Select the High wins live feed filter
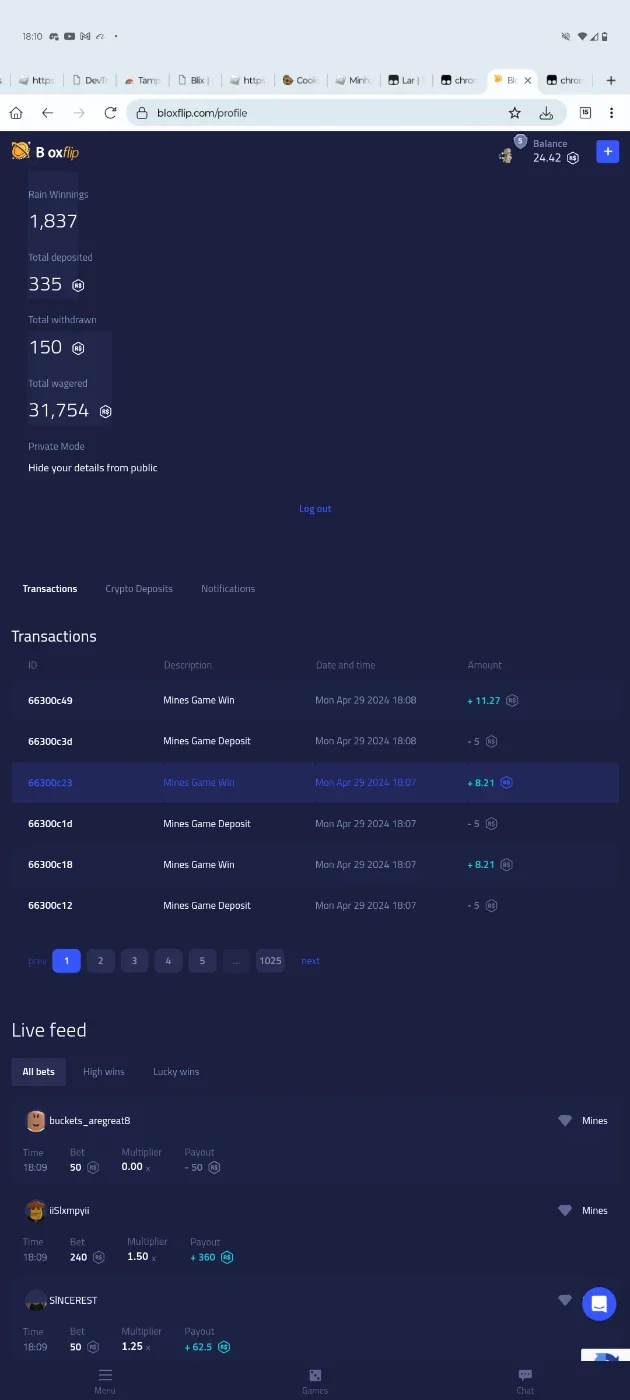The height and width of the screenshot is (1400, 630). coord(104,1072)
